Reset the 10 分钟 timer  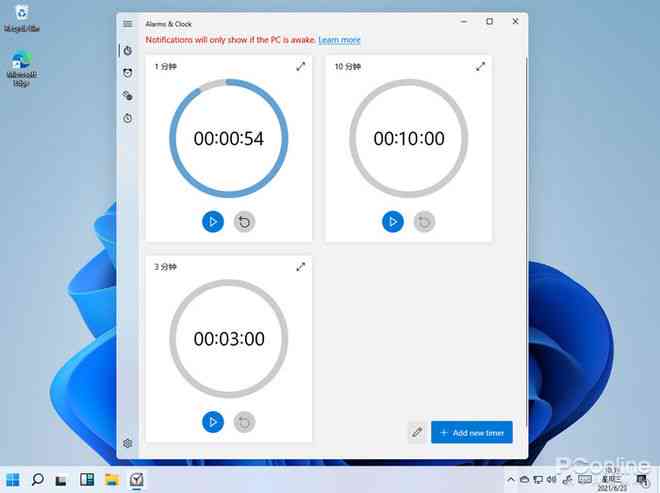tap(424, 221)
